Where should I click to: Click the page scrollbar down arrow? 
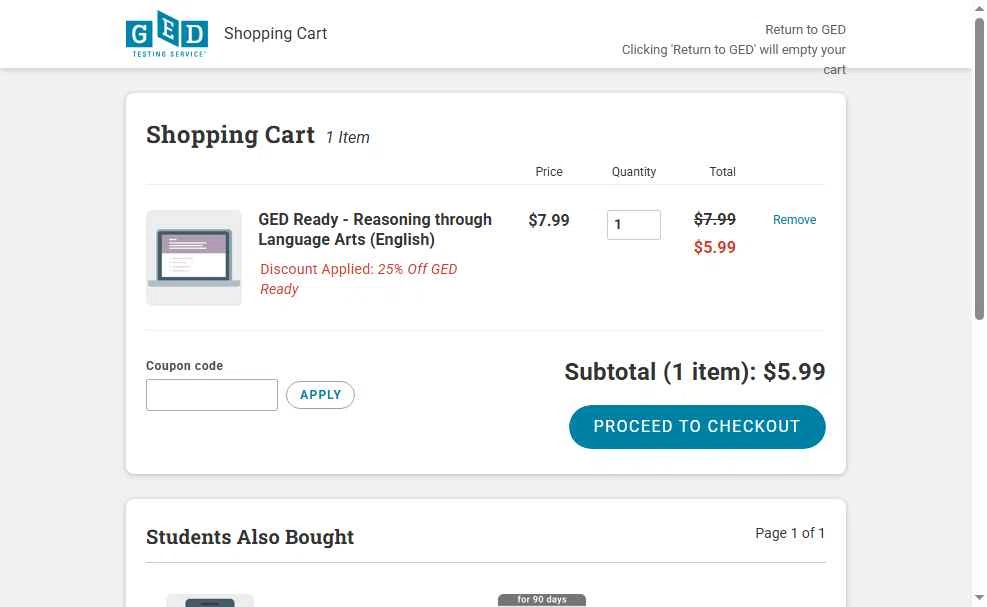coord(979,597)
